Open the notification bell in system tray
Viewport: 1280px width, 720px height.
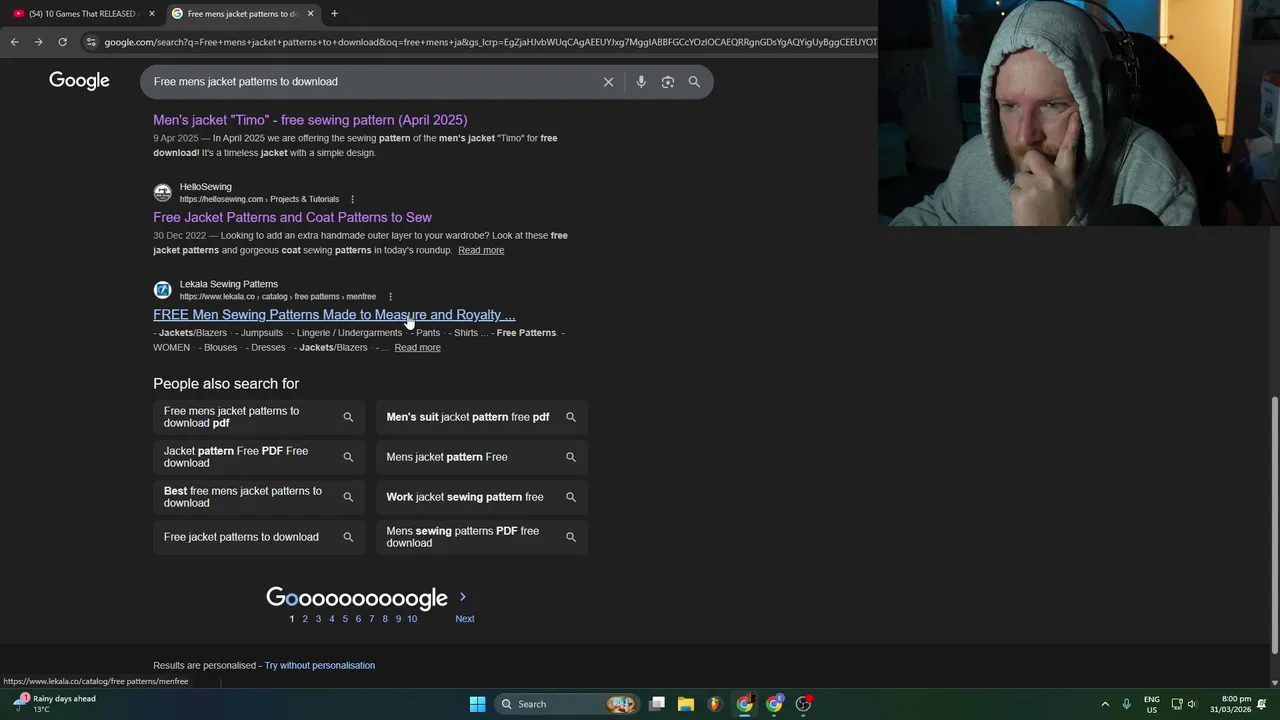pos(1262,704)
